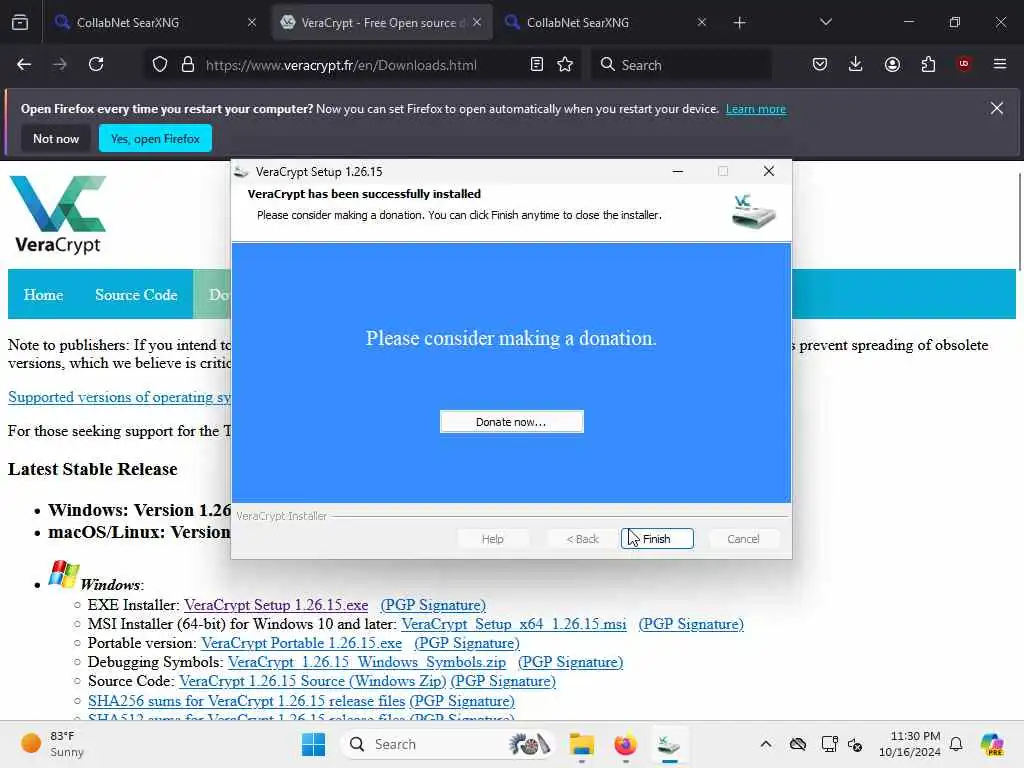The height and width of the screenshot is (768, 1024).
Task: Open Copilot icon in taskbar
Action: click(x=992, y=744)
